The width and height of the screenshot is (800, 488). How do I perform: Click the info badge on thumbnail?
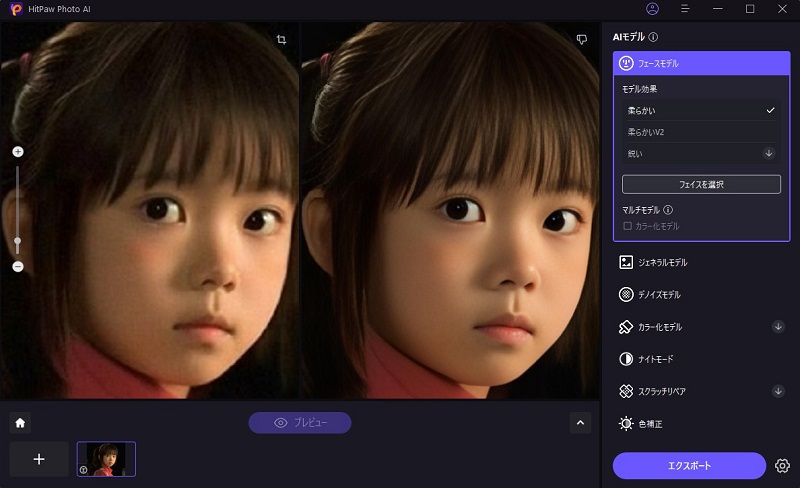[83, 470]
